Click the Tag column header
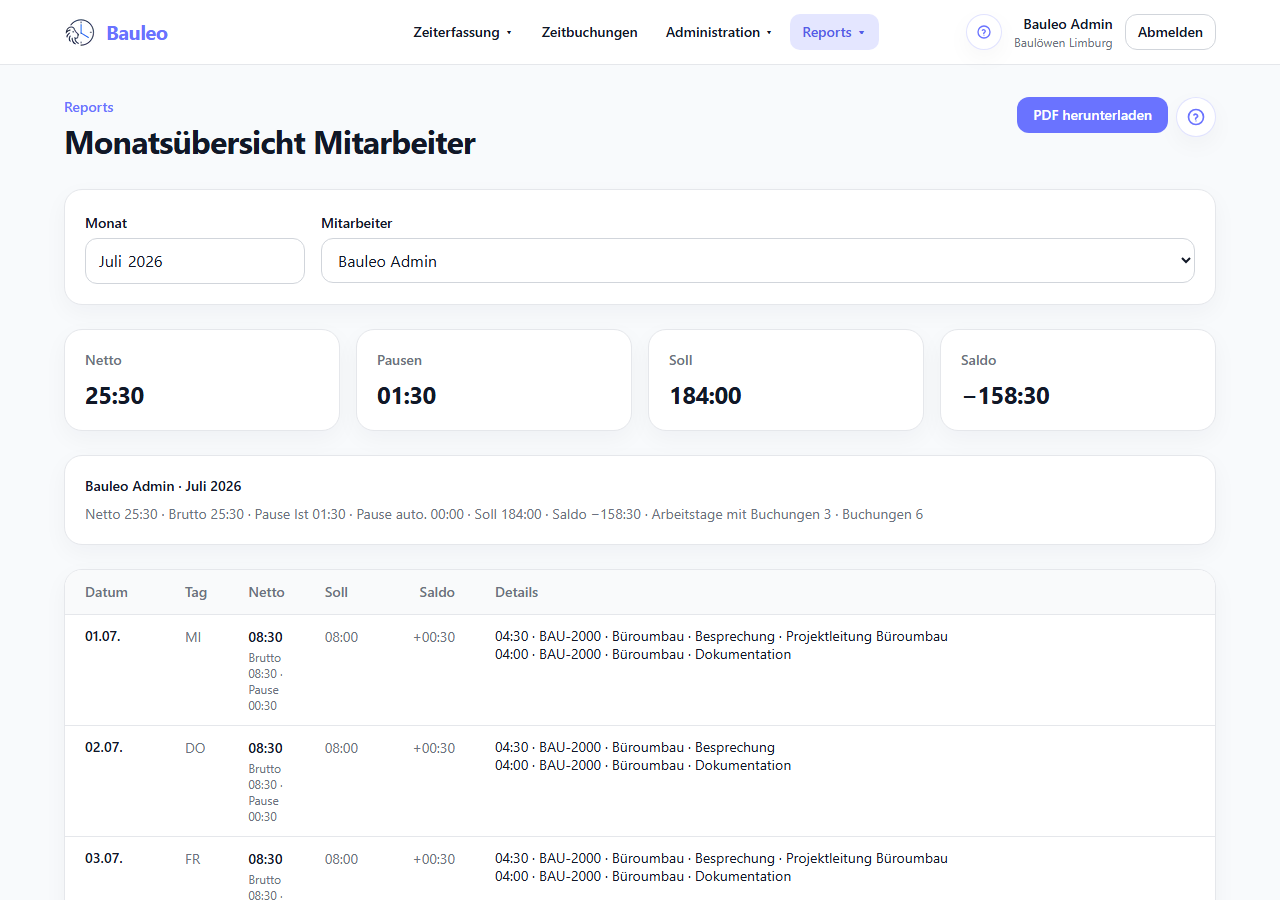The width and height of the screenshot is (1280, 900). tap(196, 592)
